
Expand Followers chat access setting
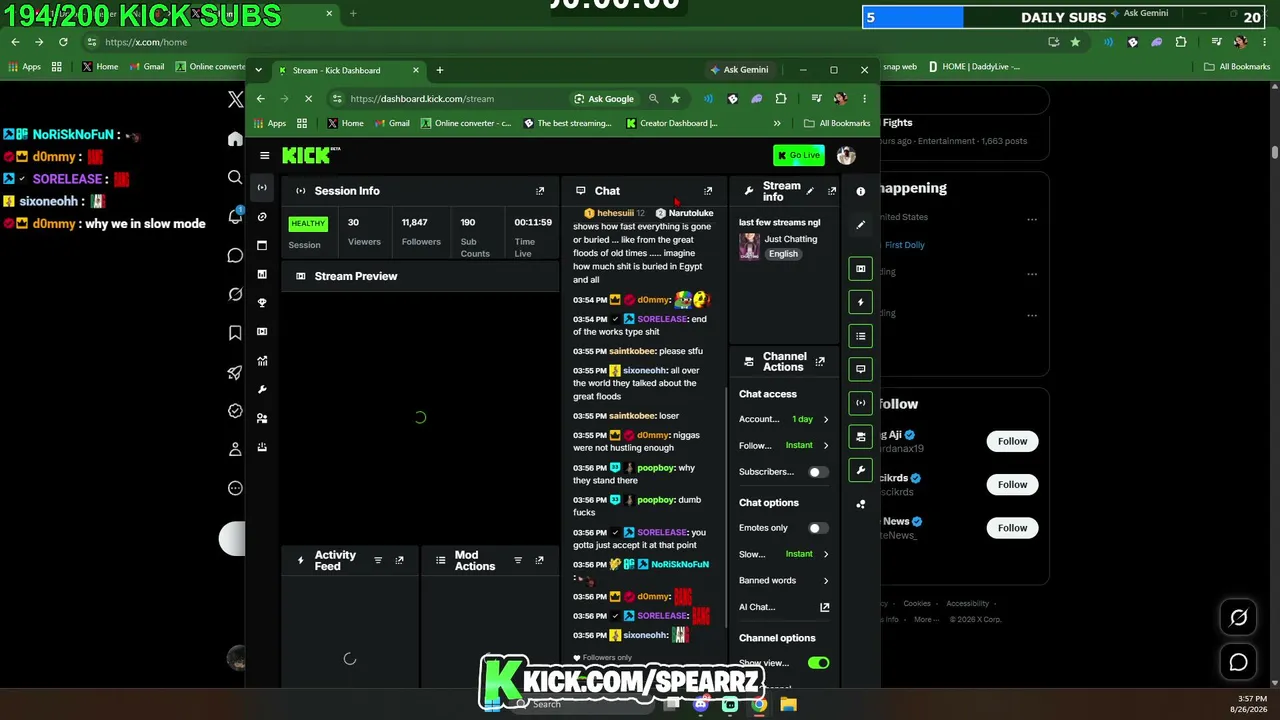pyautogui.click(x=784, y=445)
